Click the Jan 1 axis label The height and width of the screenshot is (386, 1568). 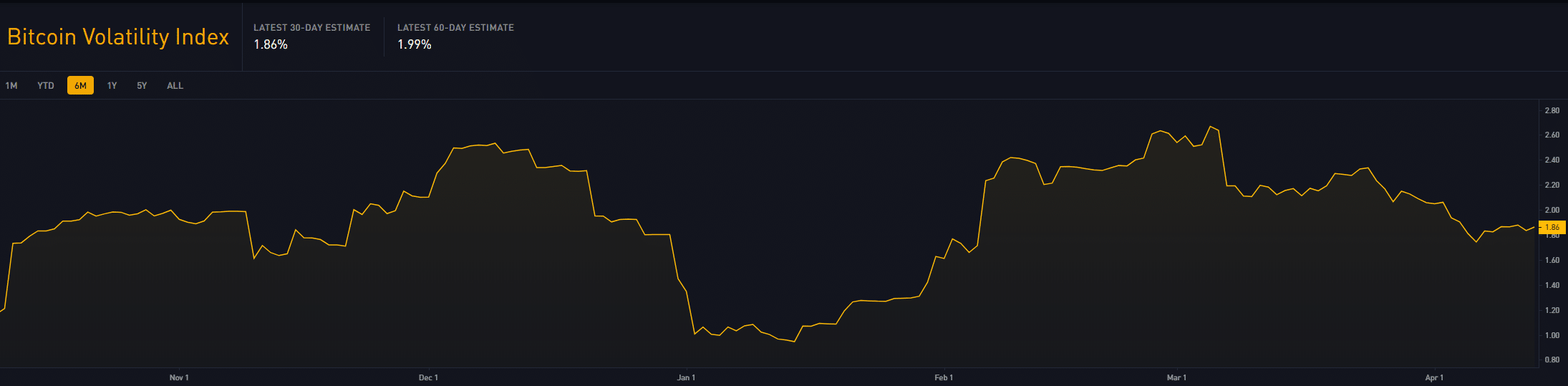686,377
